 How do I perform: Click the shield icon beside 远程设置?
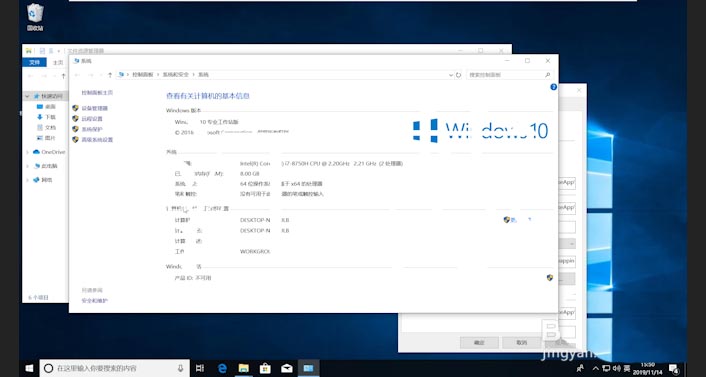point(75,118)
